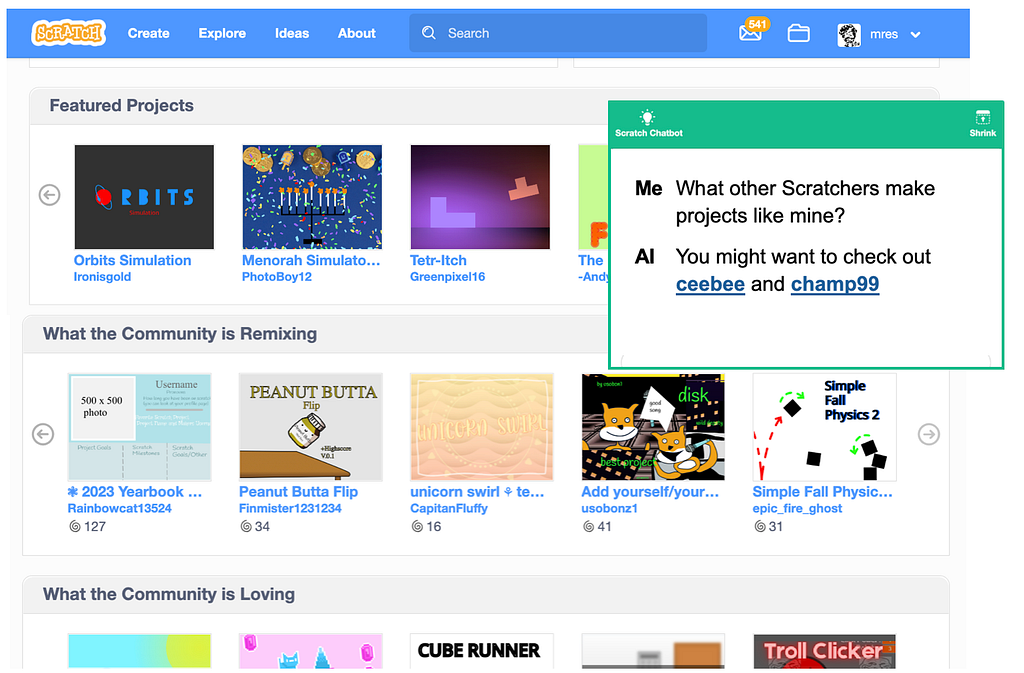Screen dimensions: 1024x673
Task: Go to previous Featured Projects
Action: point(50,195)
